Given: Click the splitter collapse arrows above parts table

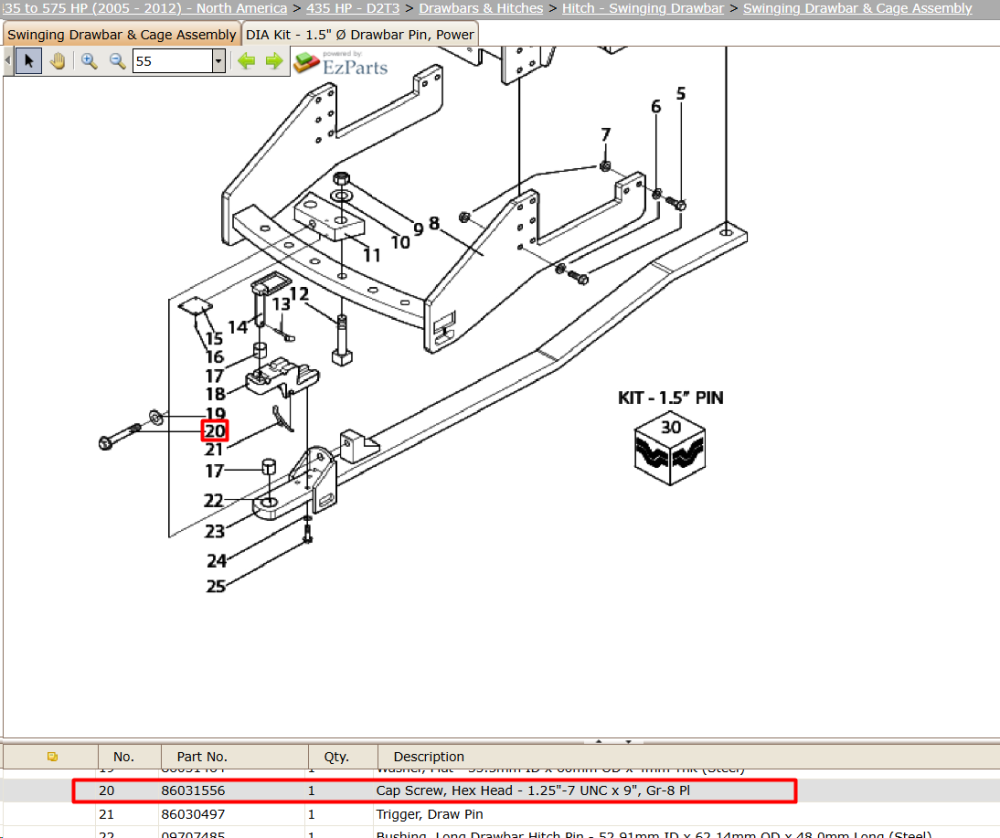Looking at the screenshot, I should pyautogui.click(x=614, y=741).
